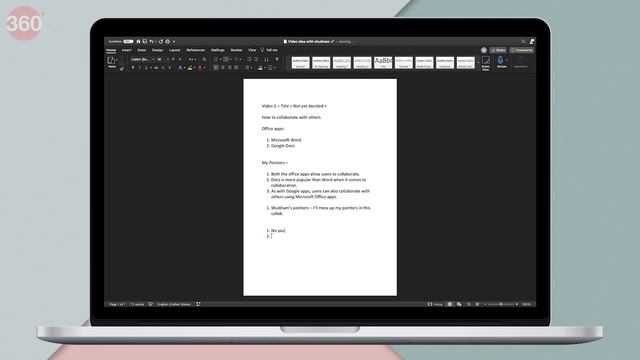Justify the paragraph text
The width and height of the screenshot is (640, 360).
[236, 68]
